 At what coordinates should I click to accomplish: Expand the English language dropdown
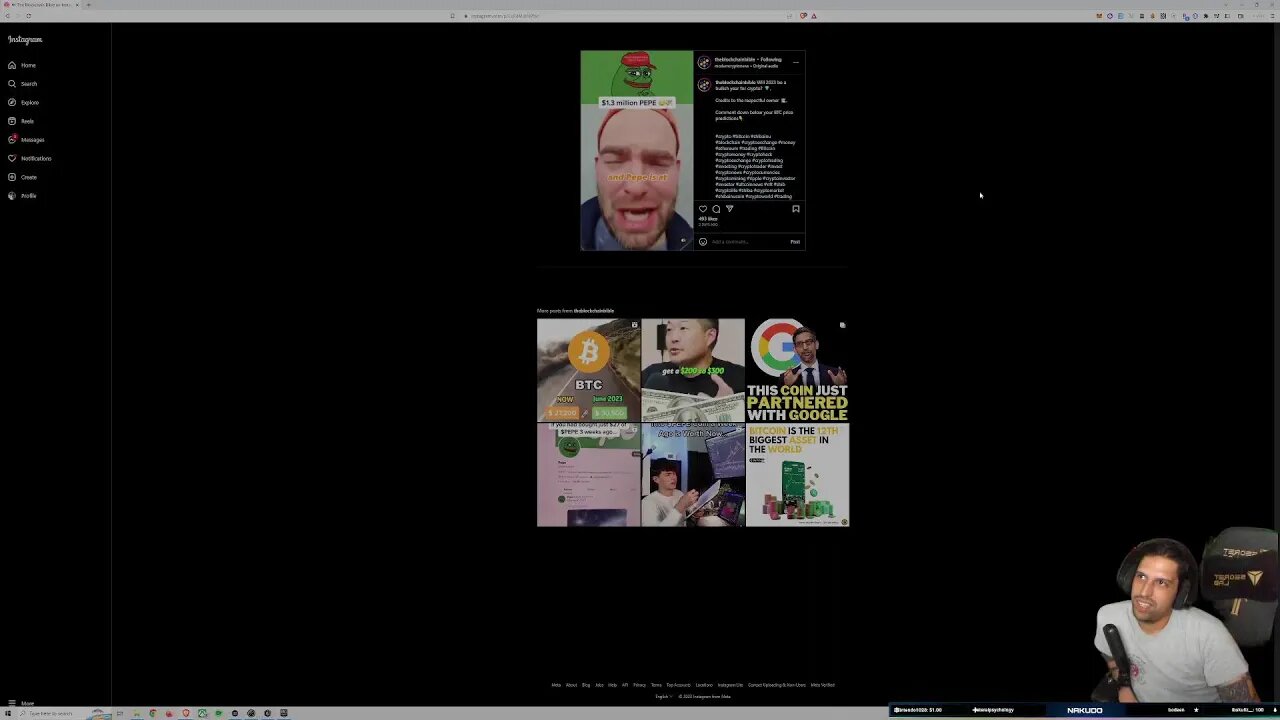click(662, 696)
